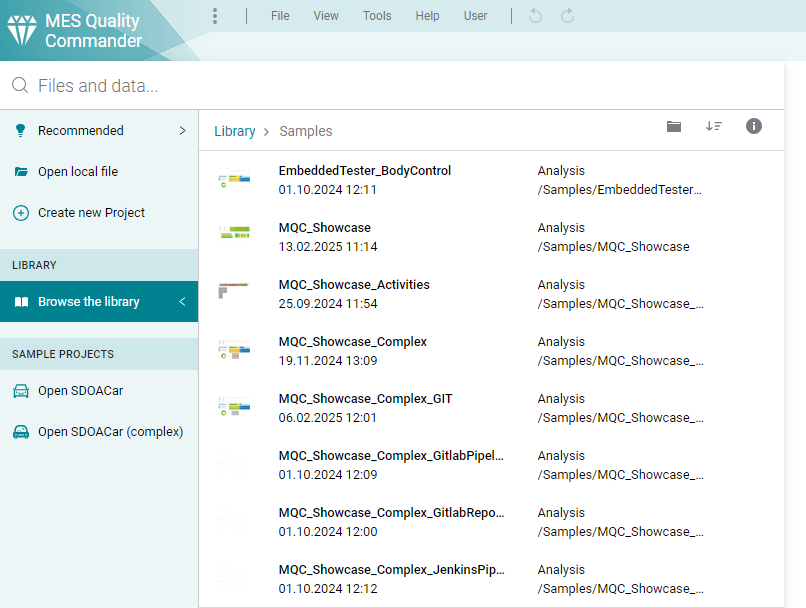
Task: Expand the Recommended section chevron
Action: click(182, 130)
